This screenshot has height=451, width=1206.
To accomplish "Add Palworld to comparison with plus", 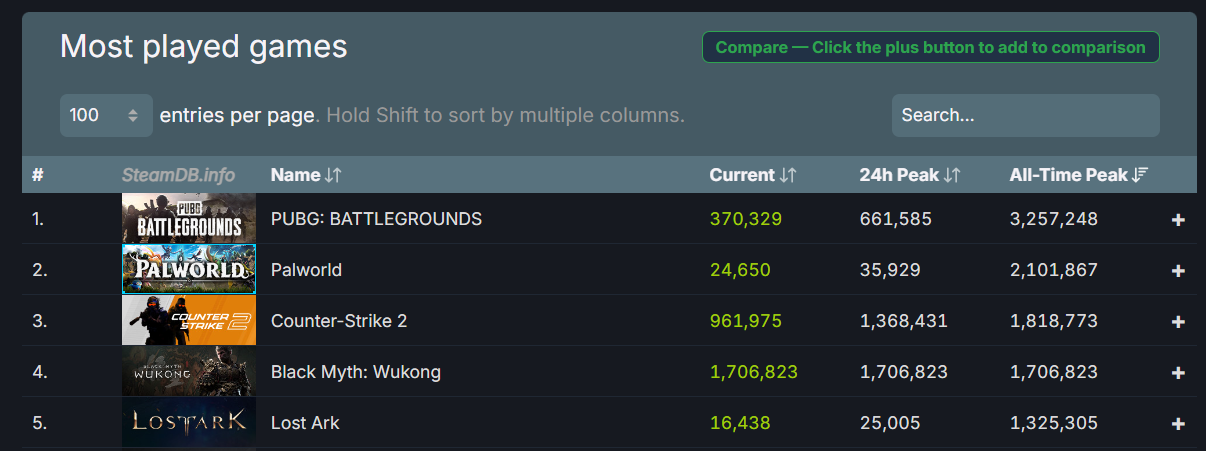I will (x=1178, y=270).
